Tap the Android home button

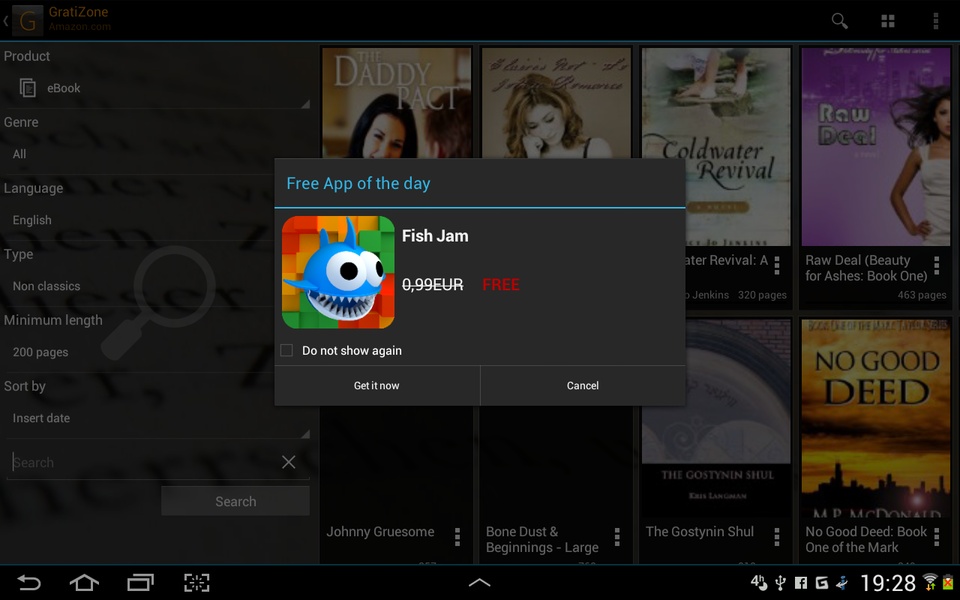click(x=84, y=582)
